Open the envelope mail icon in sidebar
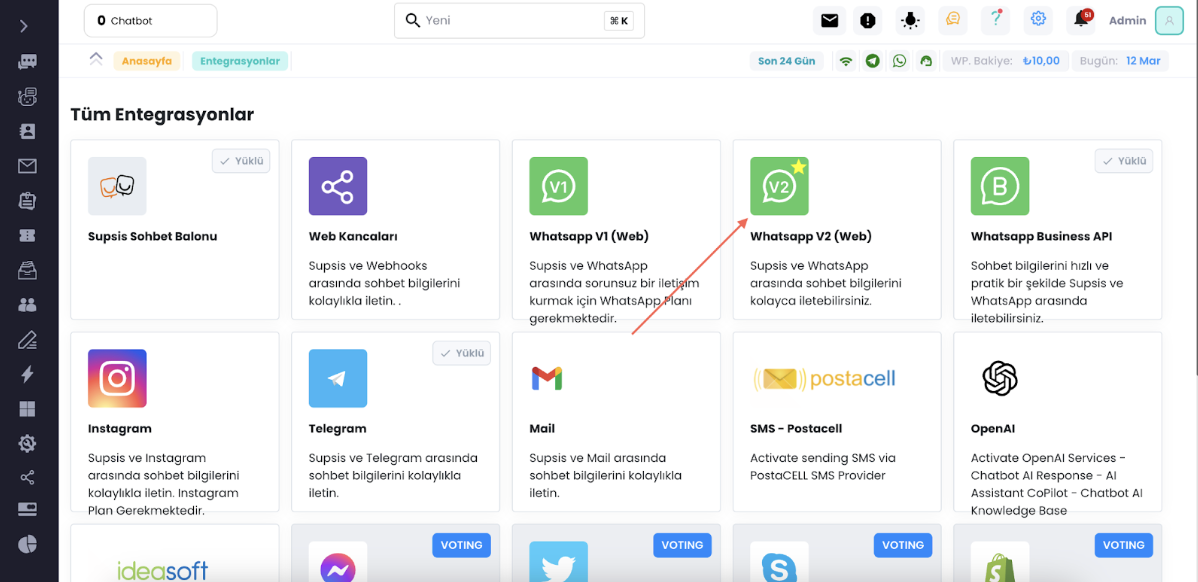Viewport: 1198px width, 582px height. (28, 166)
